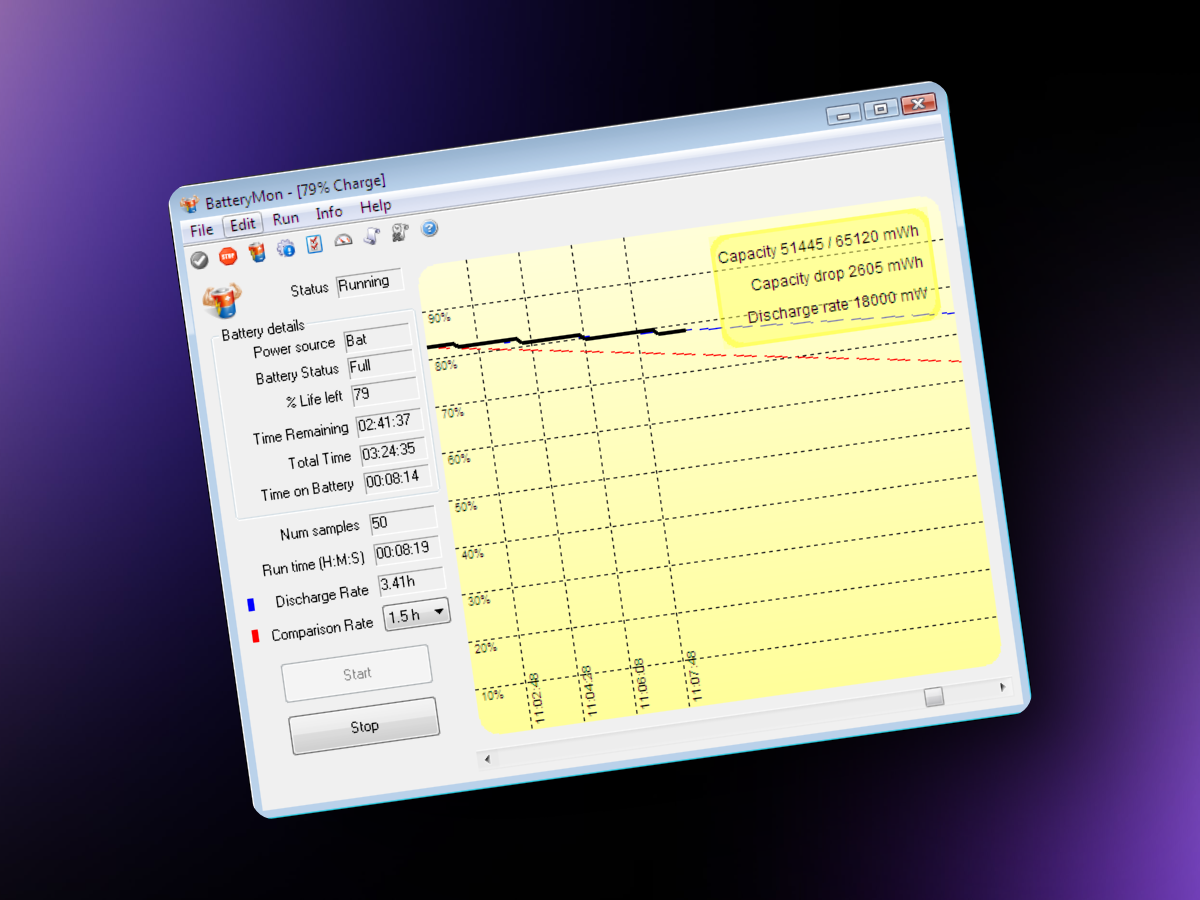The image size is (1200, 900).
Task: Maximize the BatteryMon window
Action: tap(880, 109)
